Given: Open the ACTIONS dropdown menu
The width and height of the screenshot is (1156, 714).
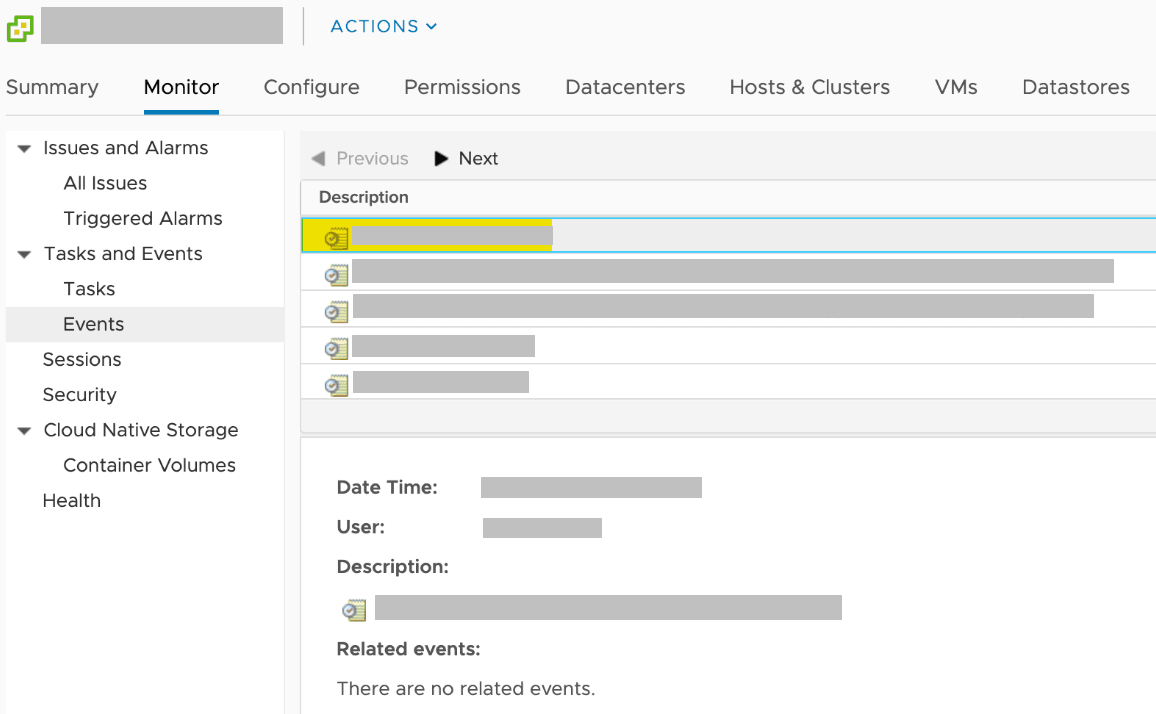Looking at the screenshot, I should pos(384,27).
